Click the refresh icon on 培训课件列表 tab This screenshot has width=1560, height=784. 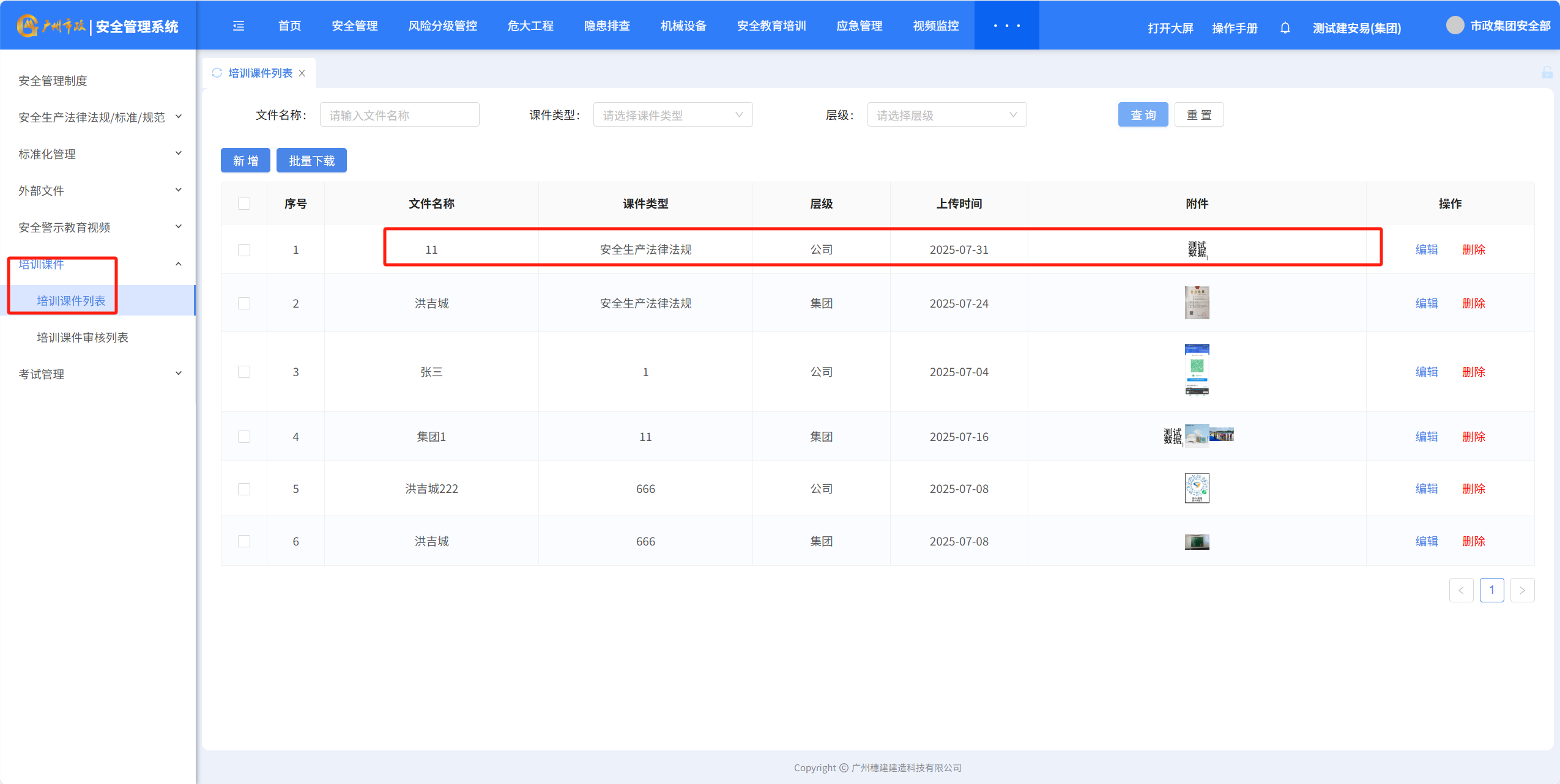[217, 73]
